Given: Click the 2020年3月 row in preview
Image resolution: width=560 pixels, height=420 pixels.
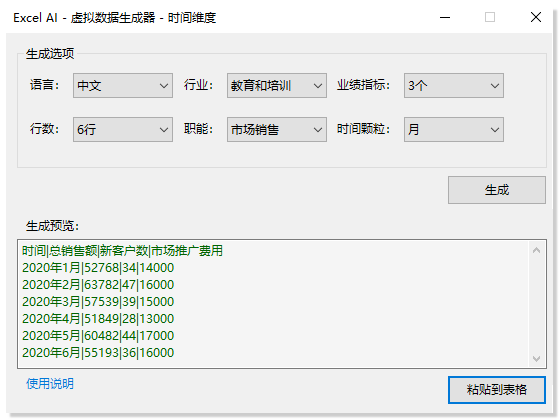Looking at the screenshot, I should tap(98, 302).
